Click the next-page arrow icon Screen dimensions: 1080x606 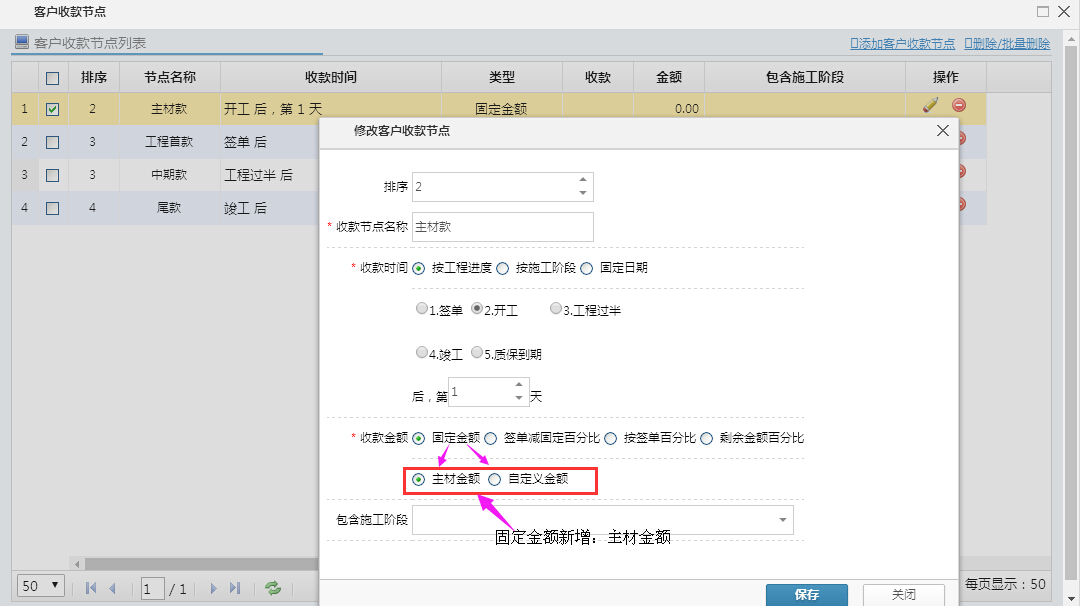213,588
